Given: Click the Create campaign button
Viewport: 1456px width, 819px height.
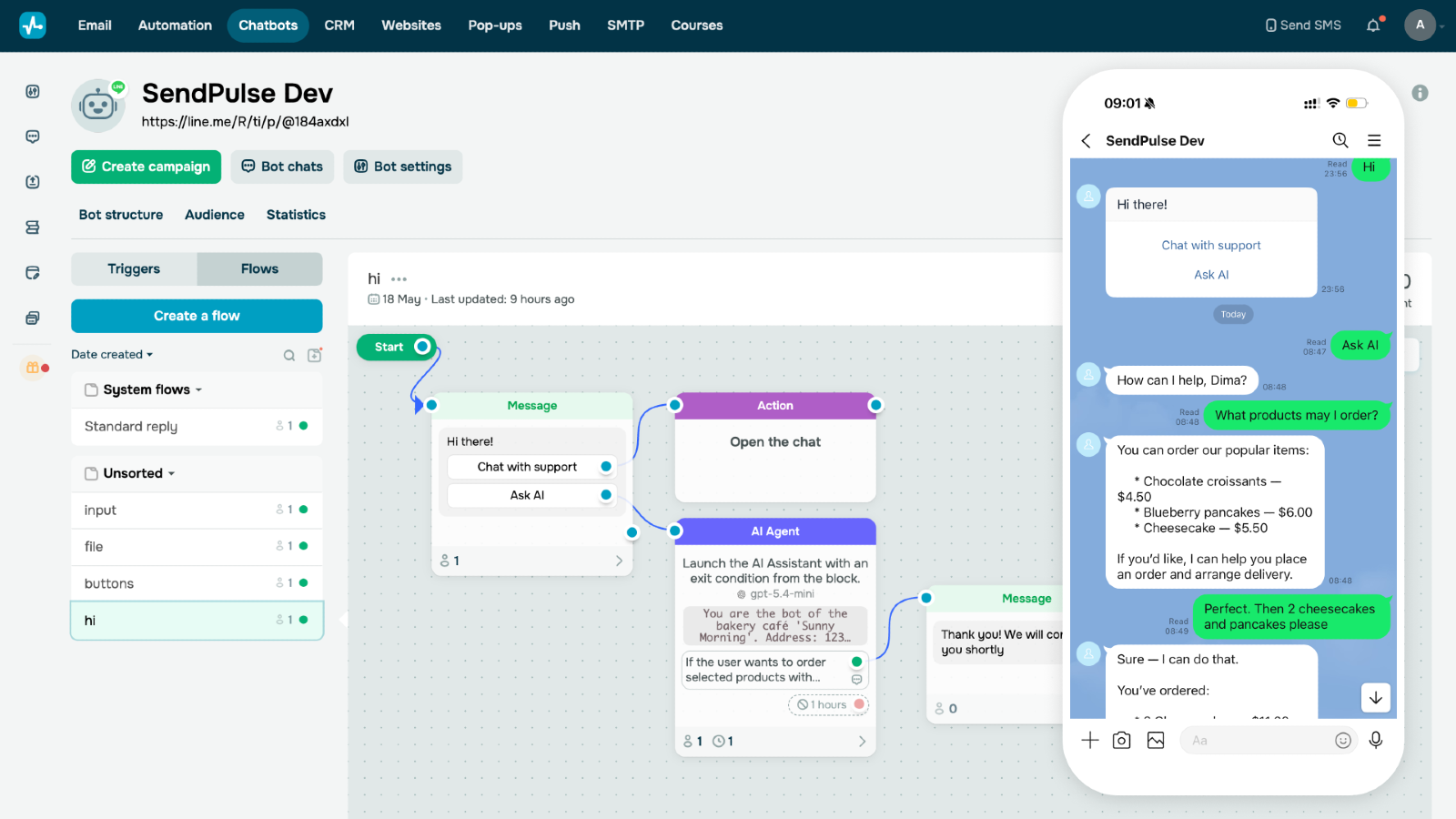Looking at the screenshot, I should tap(146, 167).
